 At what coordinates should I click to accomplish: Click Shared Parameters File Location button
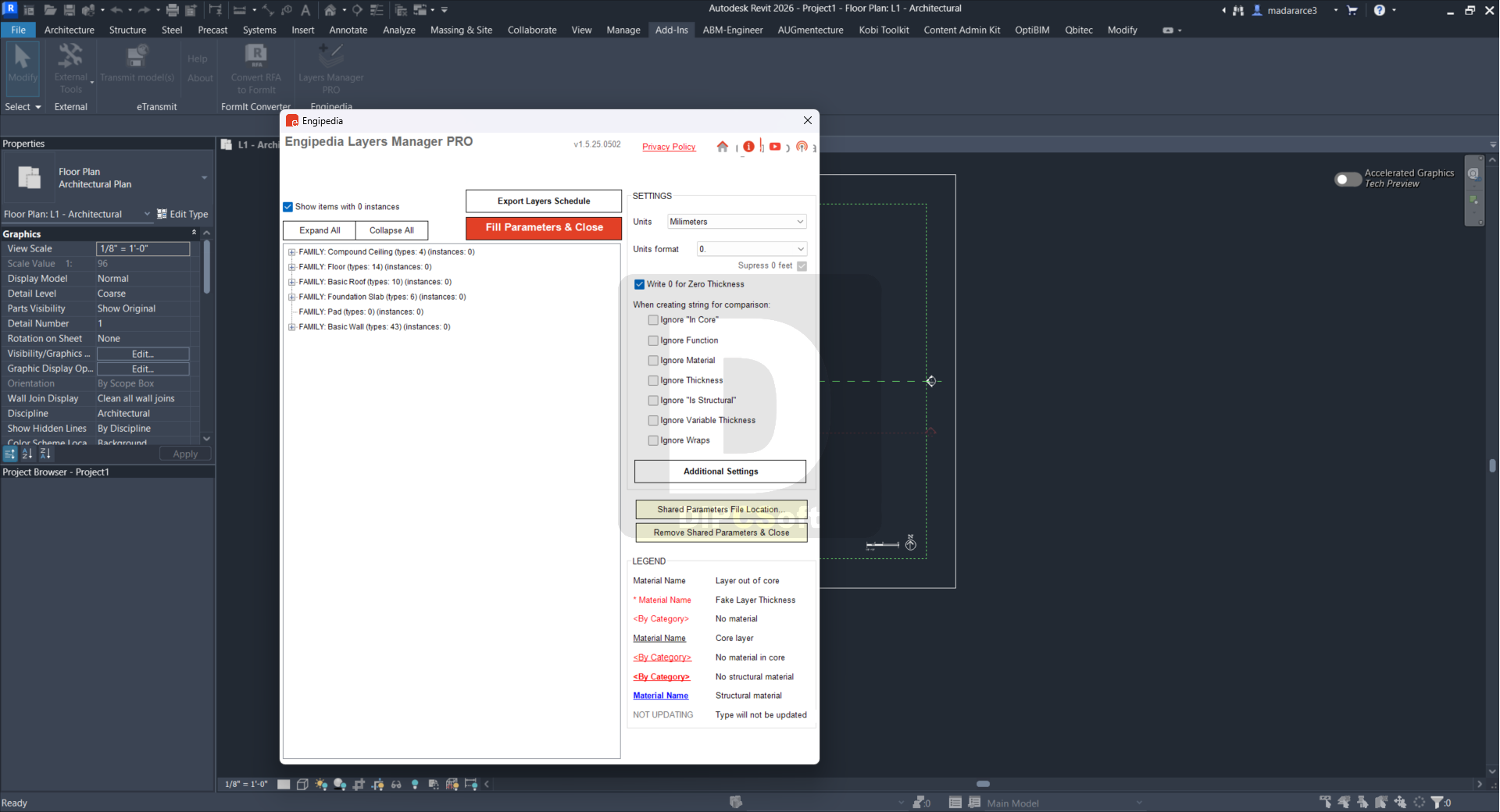pos(721,509)
